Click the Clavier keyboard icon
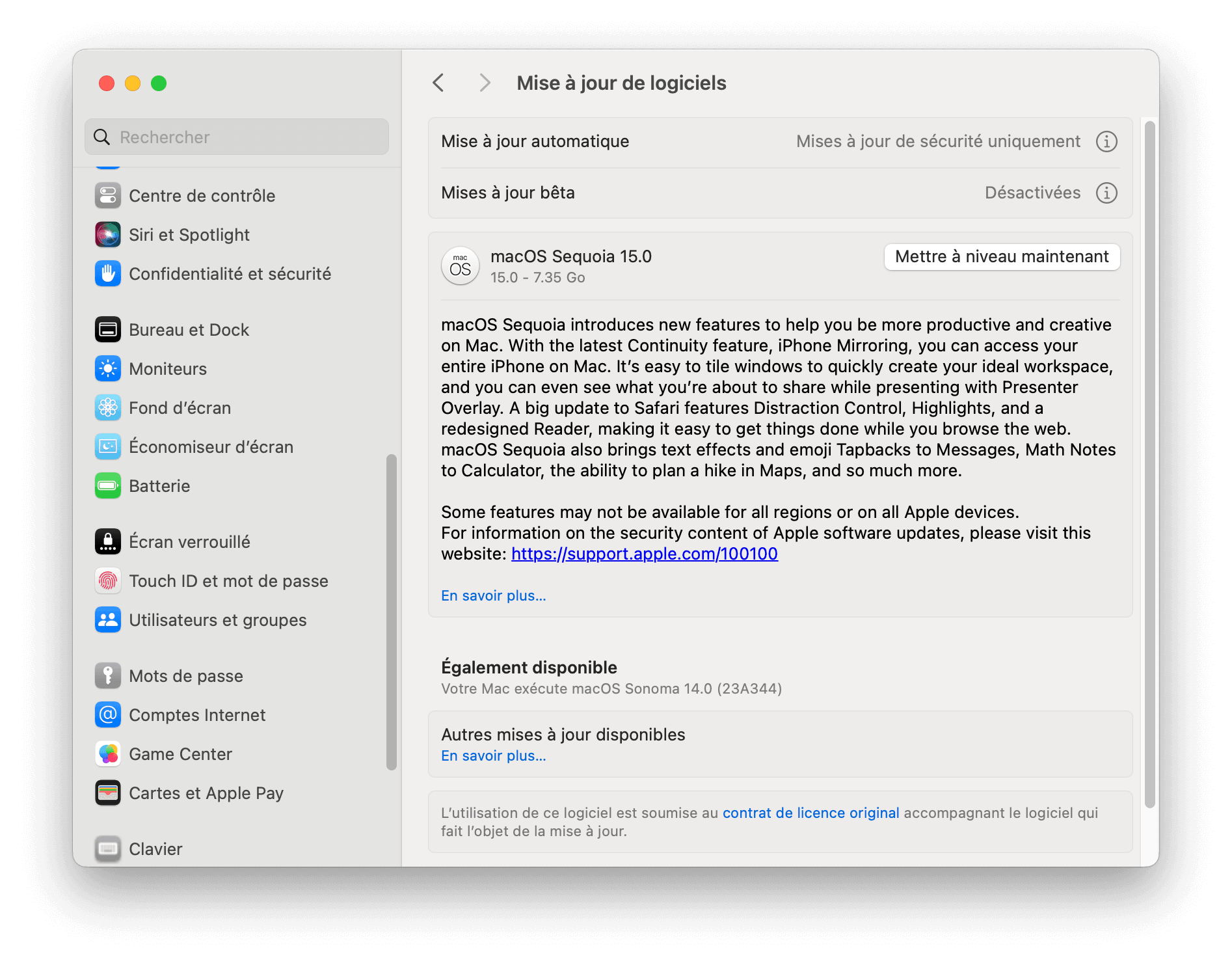 tap(108, 849)
